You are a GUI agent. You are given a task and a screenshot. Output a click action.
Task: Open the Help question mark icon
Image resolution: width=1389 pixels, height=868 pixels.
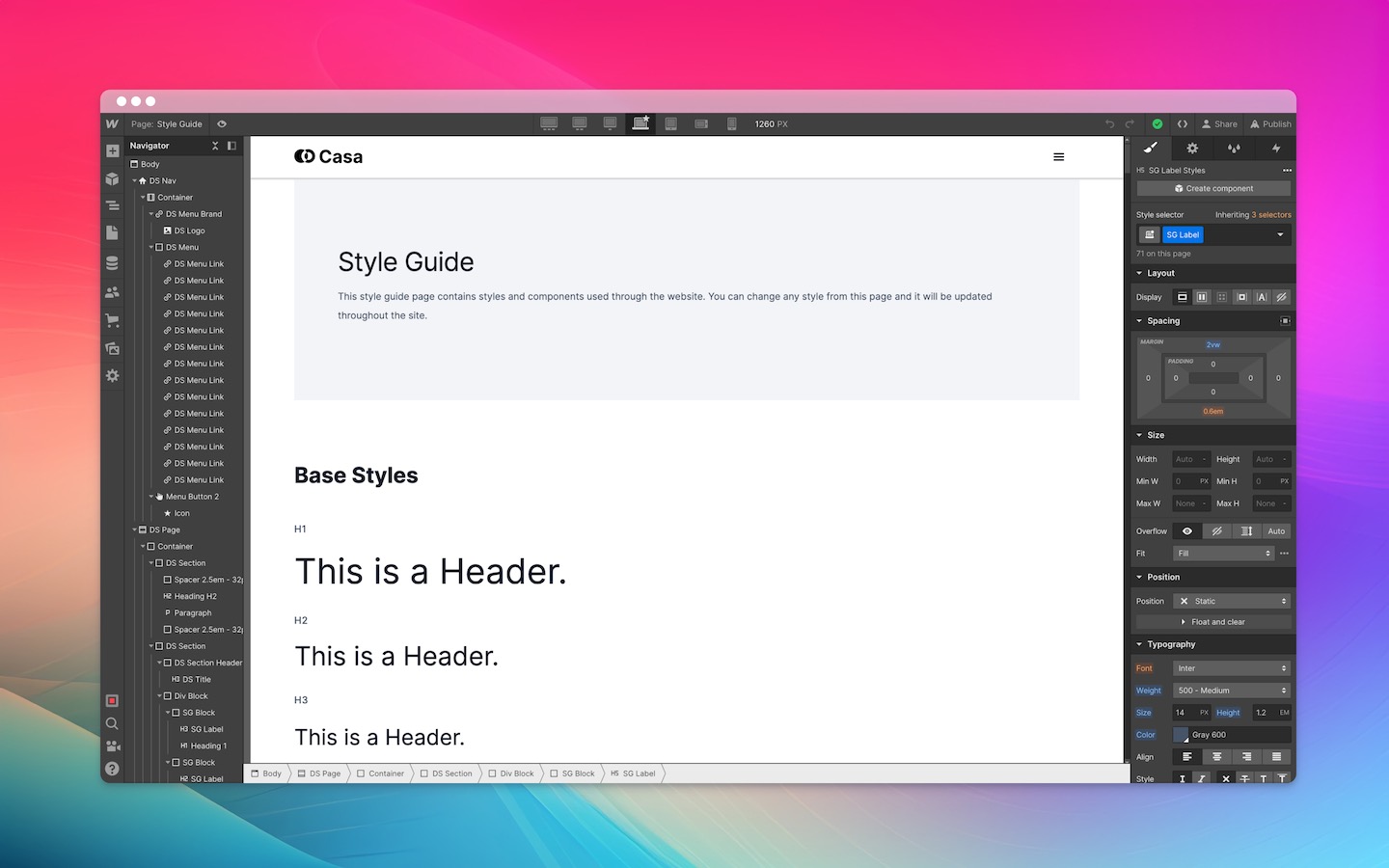click(x=112, y=769)
